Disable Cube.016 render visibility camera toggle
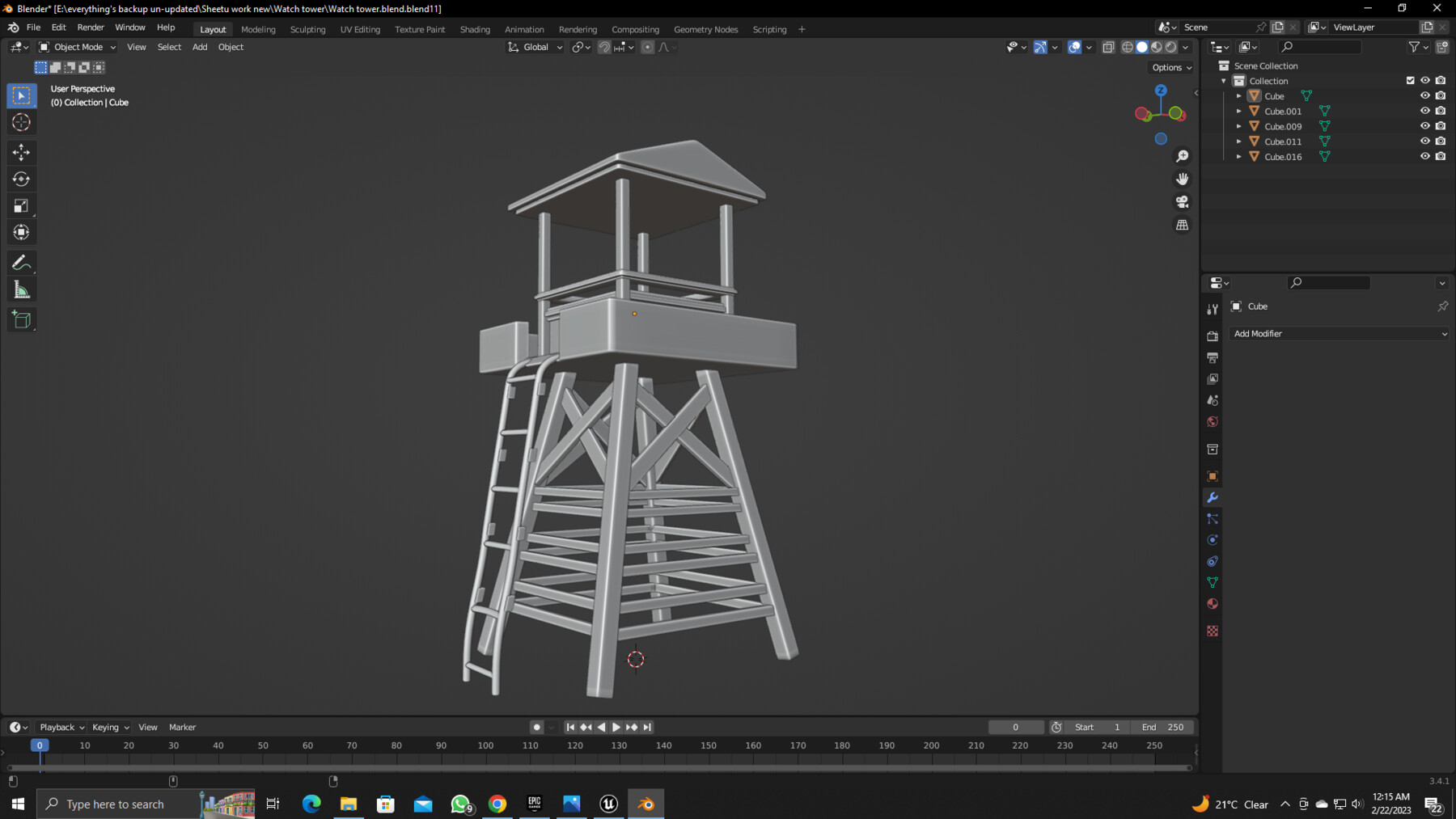 click(x=1440, y=156)
